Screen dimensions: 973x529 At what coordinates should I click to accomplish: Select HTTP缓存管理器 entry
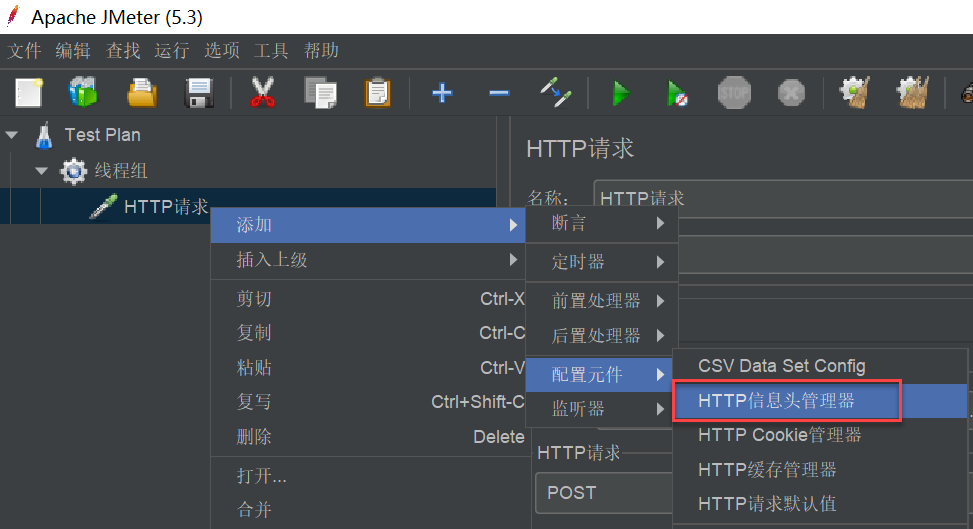point(820,470)
